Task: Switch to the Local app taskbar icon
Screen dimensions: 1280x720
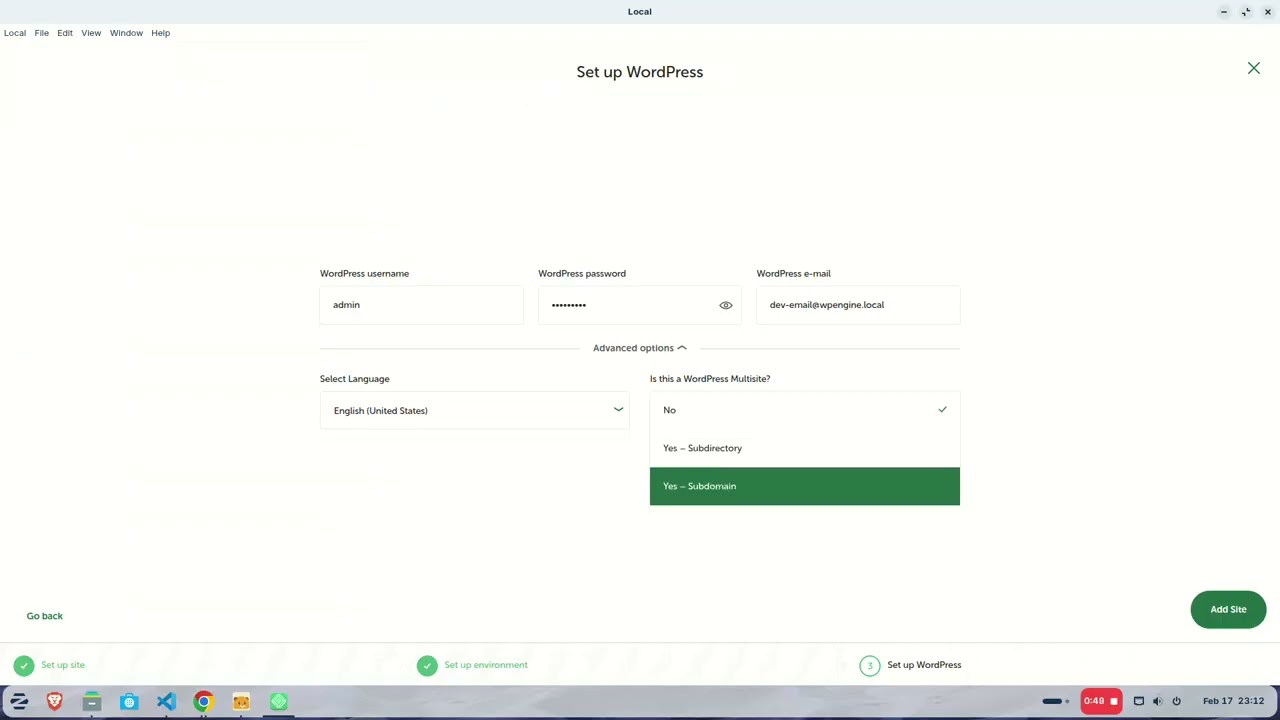Action: point(279,701)
